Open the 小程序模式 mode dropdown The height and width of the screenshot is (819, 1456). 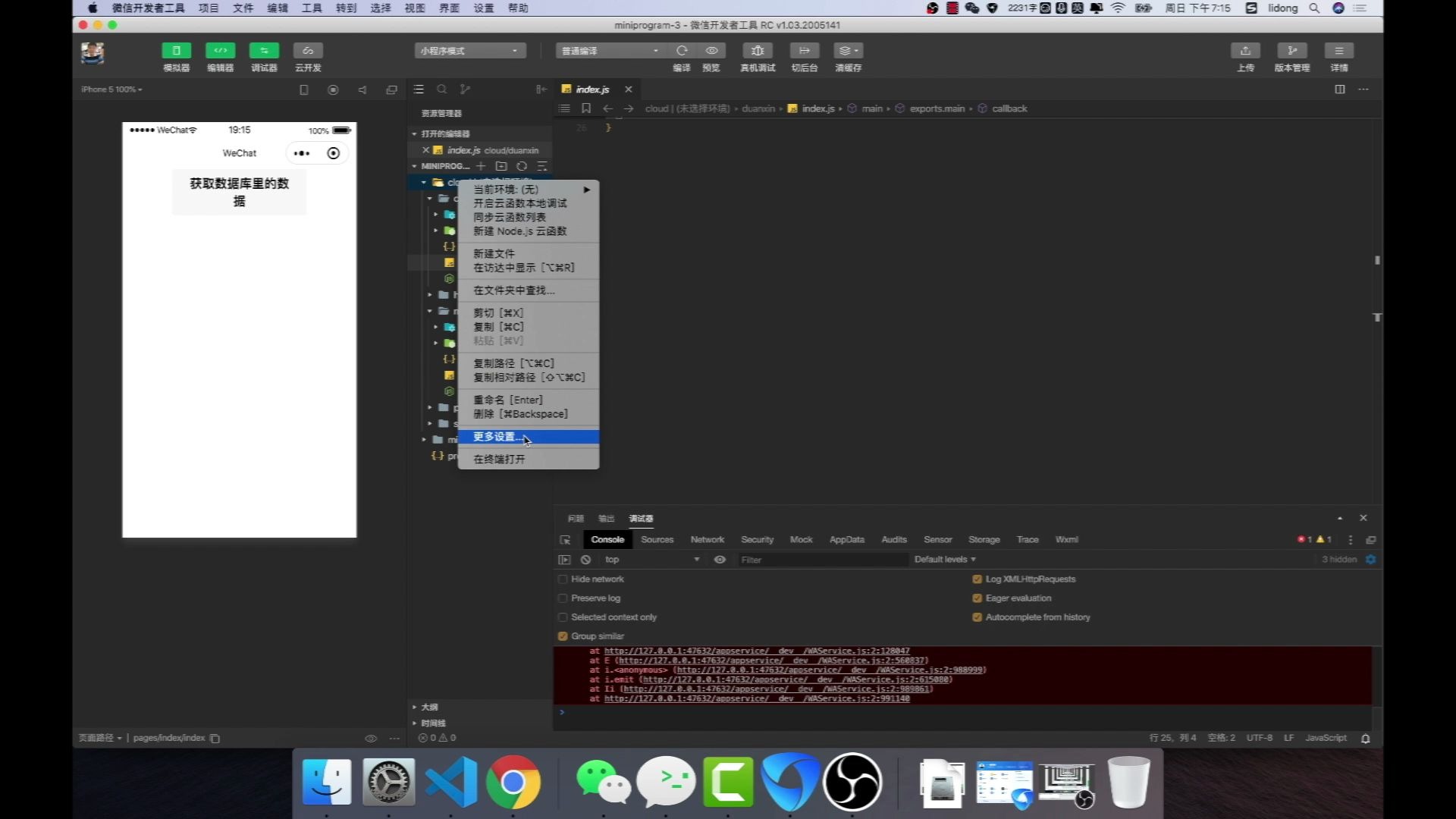[x=470, y=51]
